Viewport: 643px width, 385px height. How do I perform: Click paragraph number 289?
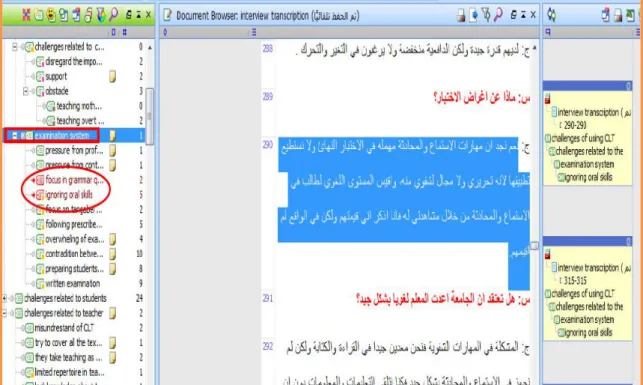click(x=268, y=96)
